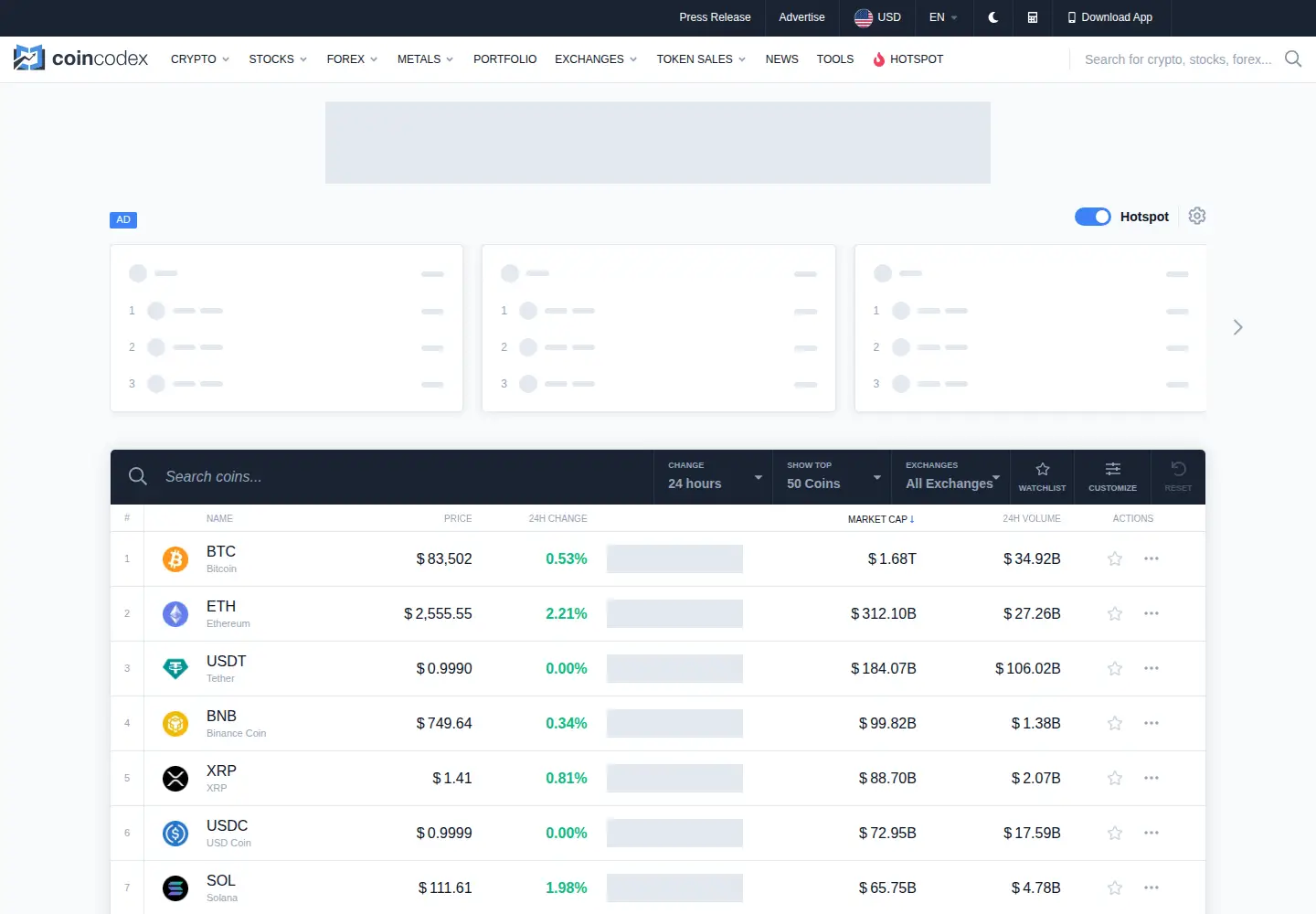The width and height of the screenshot is (1316, 914).
Task: Show next hotspot cards with right arrow
Action: tap(1237, 327)
